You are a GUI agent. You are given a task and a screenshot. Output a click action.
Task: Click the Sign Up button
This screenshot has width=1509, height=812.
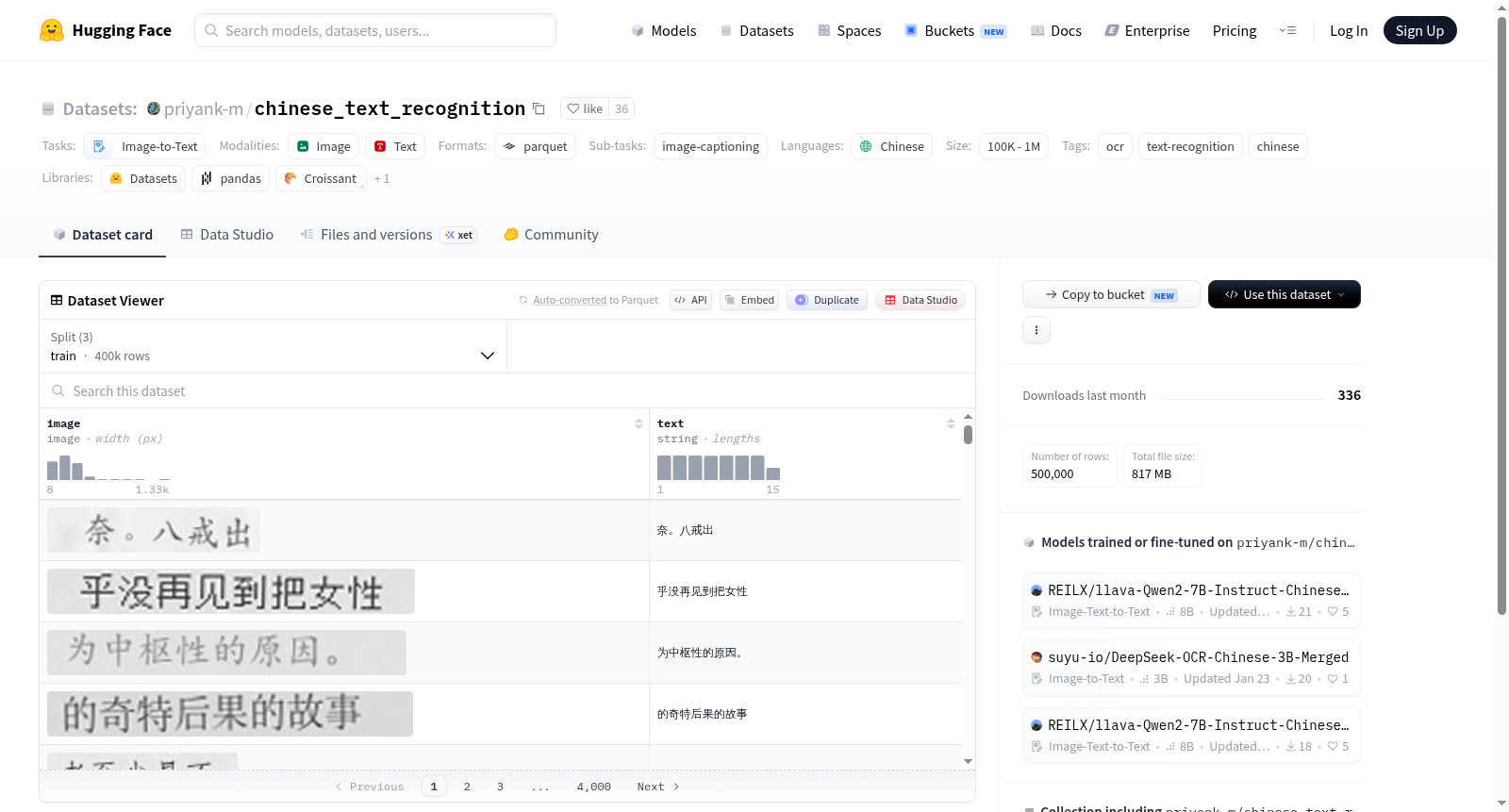1419,30
